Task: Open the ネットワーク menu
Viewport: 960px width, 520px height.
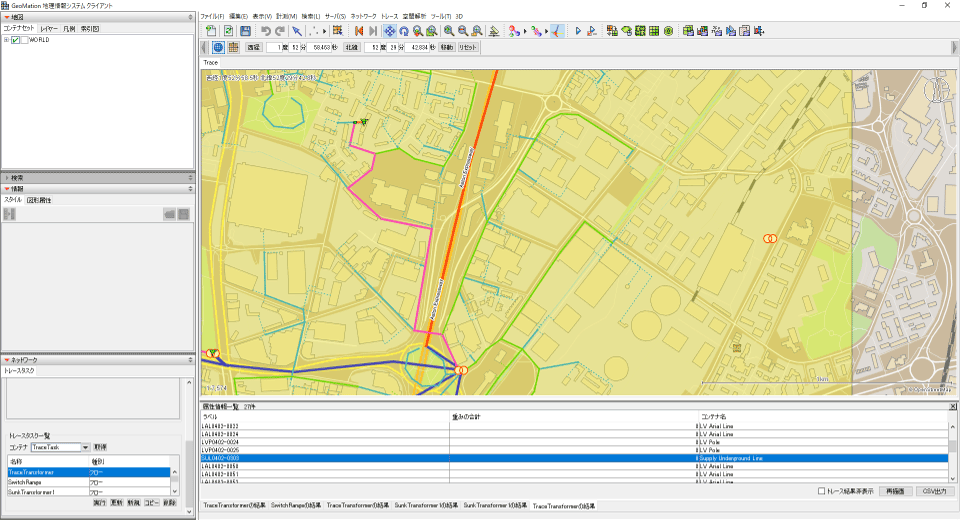Action: click(x=364, y=17)
